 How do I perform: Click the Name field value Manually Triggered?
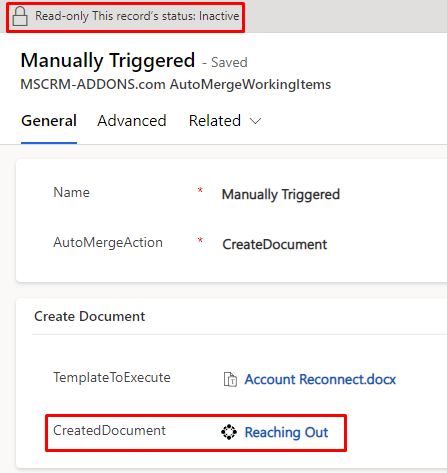click(281, 194)
